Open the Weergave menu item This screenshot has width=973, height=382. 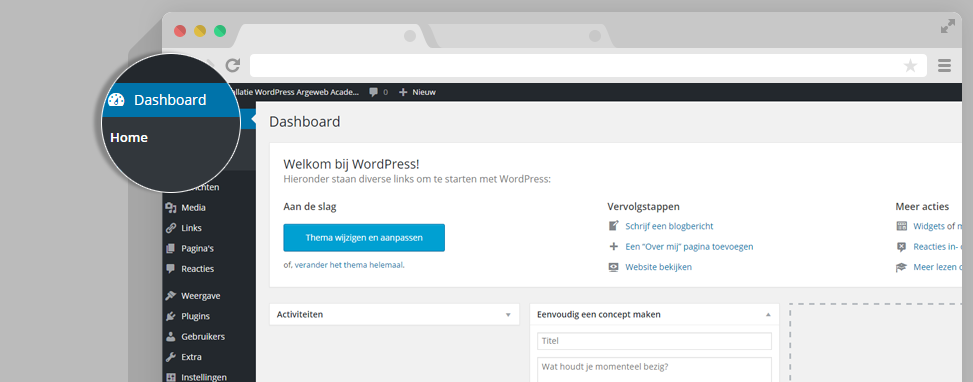click(x=200, y=296)
